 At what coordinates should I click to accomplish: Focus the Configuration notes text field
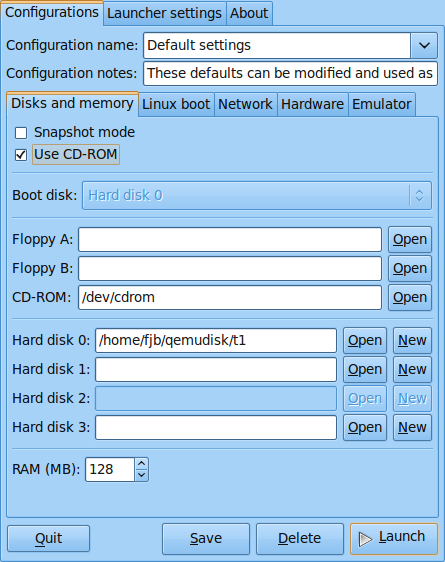[290, 73]
